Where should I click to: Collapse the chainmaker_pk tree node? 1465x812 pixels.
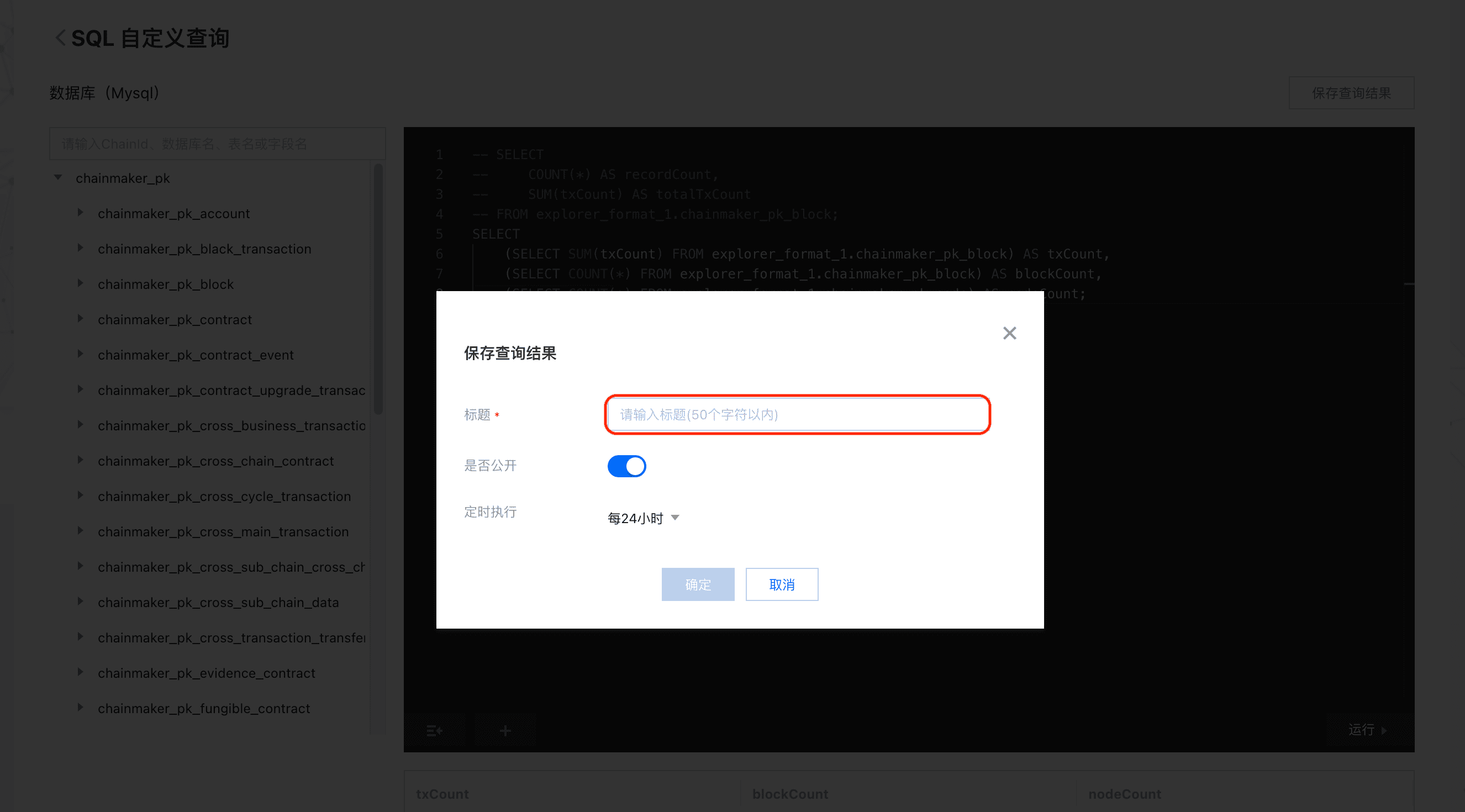coord(58,177)
